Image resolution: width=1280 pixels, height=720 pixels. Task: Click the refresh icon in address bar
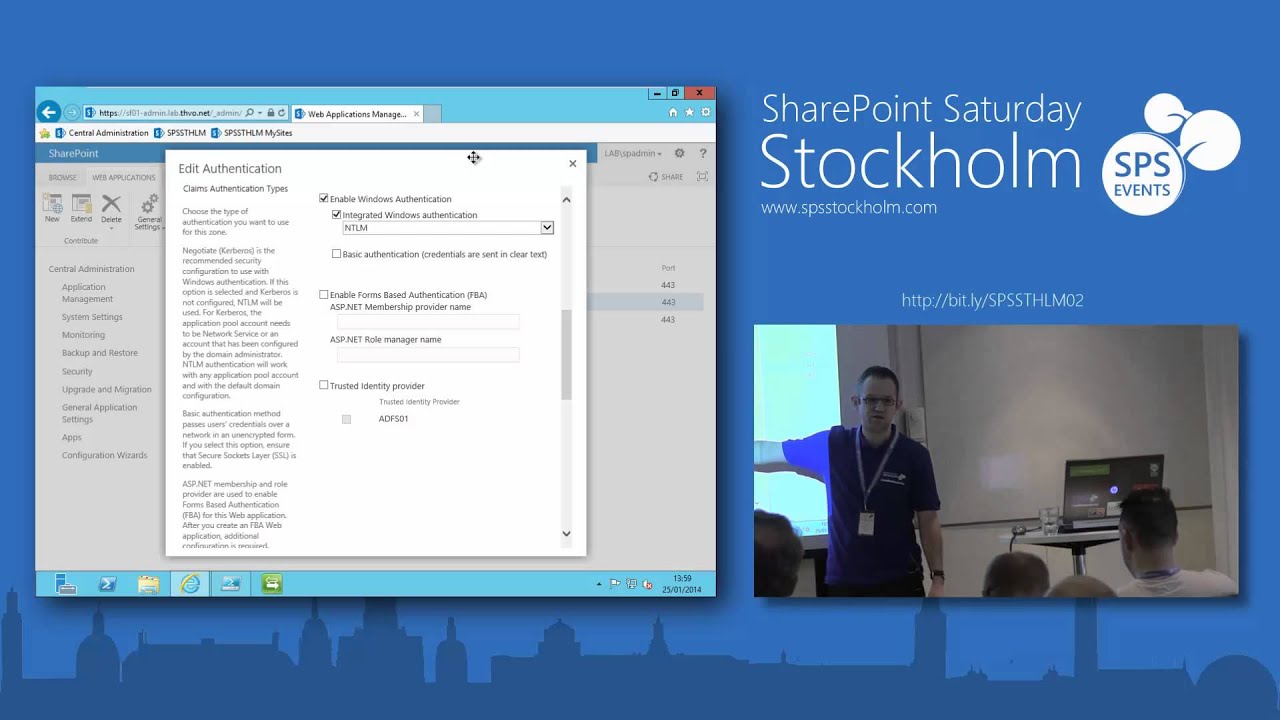coord(282,113)
